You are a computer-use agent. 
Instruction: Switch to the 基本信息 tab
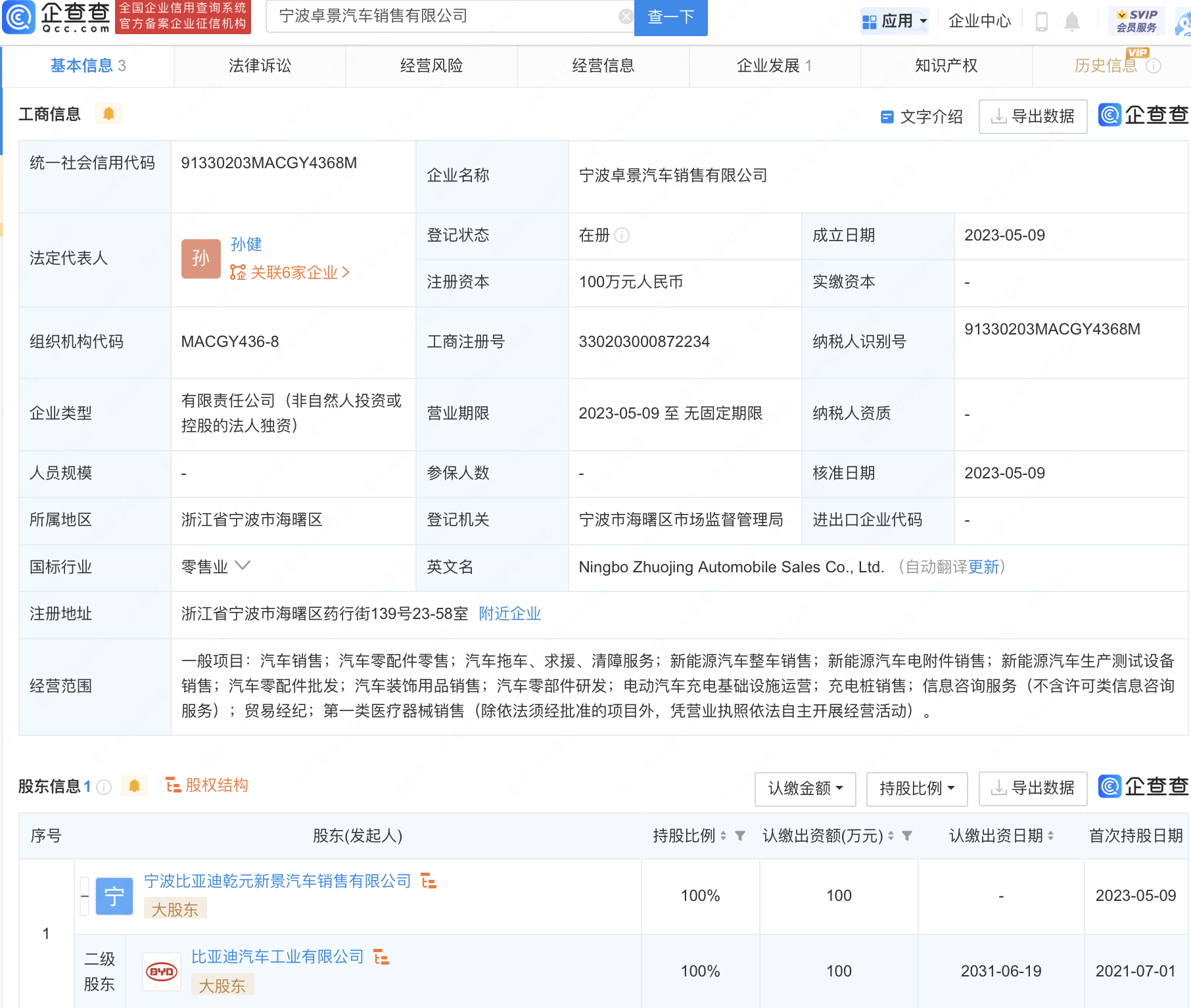88,66
